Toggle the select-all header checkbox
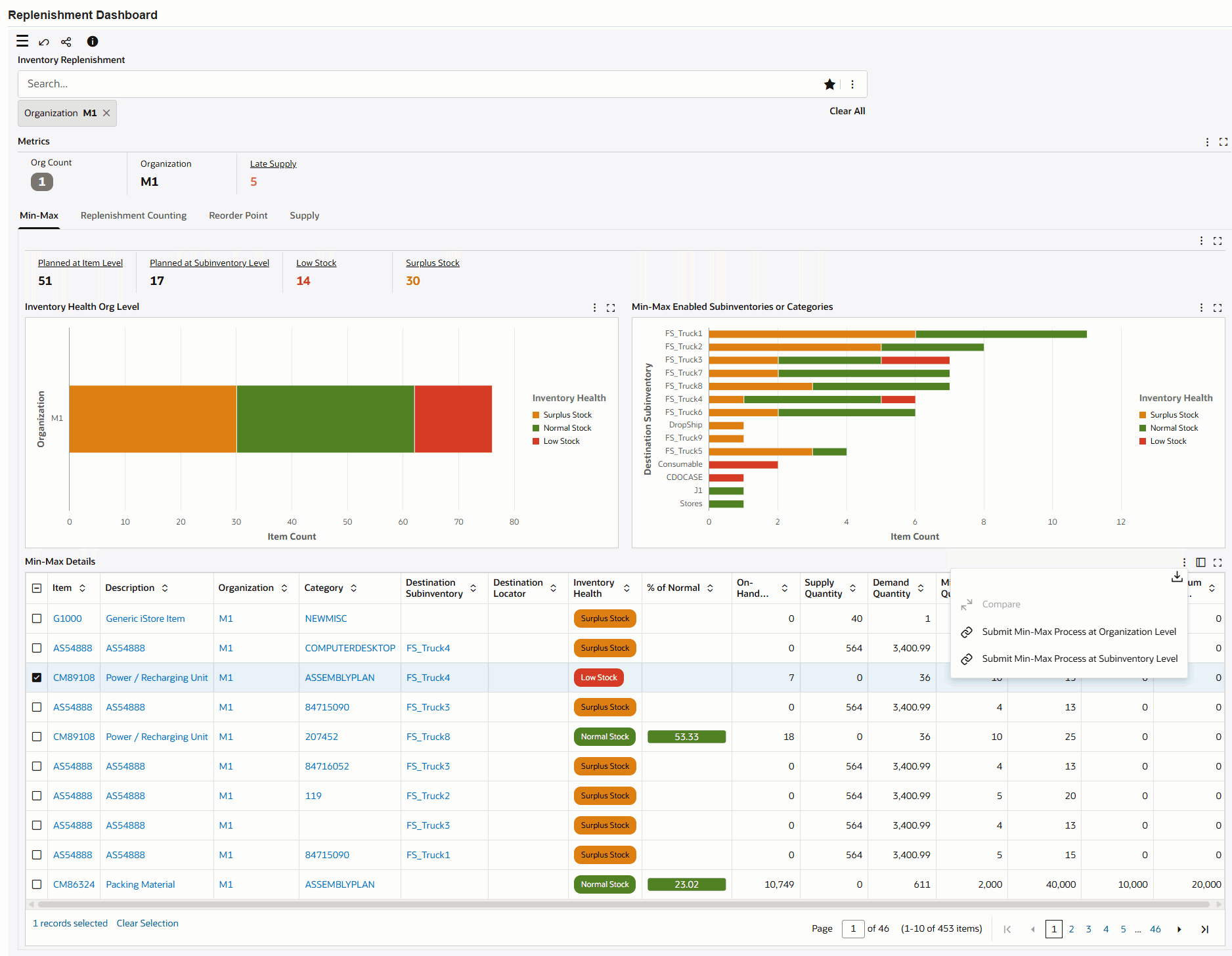 [x=37, y=588]
